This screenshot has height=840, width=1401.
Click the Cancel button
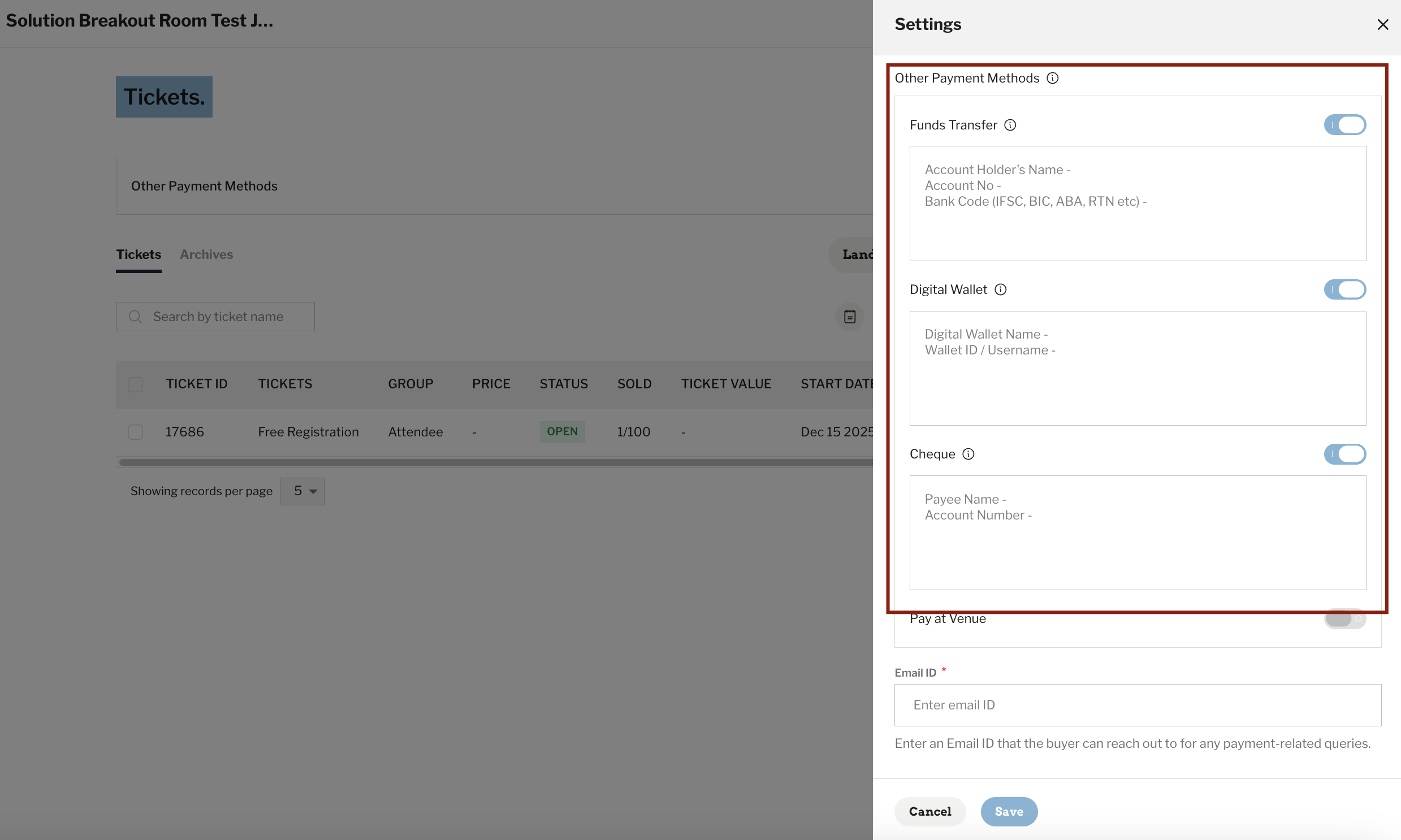[x=930, y=812]
